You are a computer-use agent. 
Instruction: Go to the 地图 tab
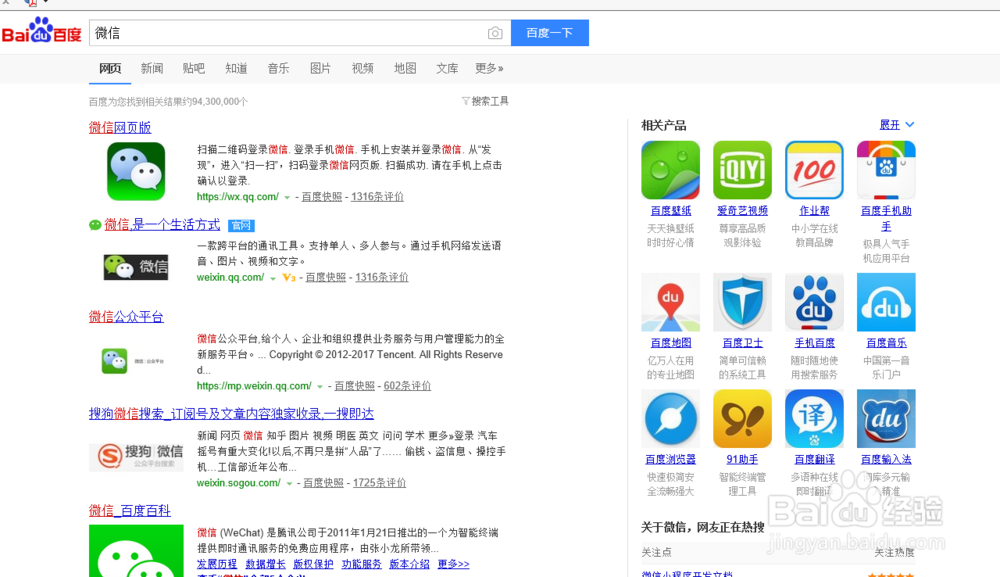[405, 68]
